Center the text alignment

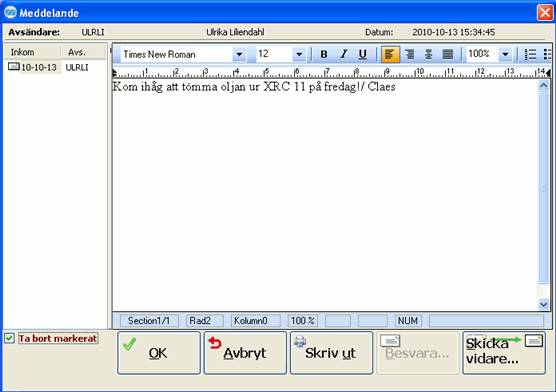point(429,54)
